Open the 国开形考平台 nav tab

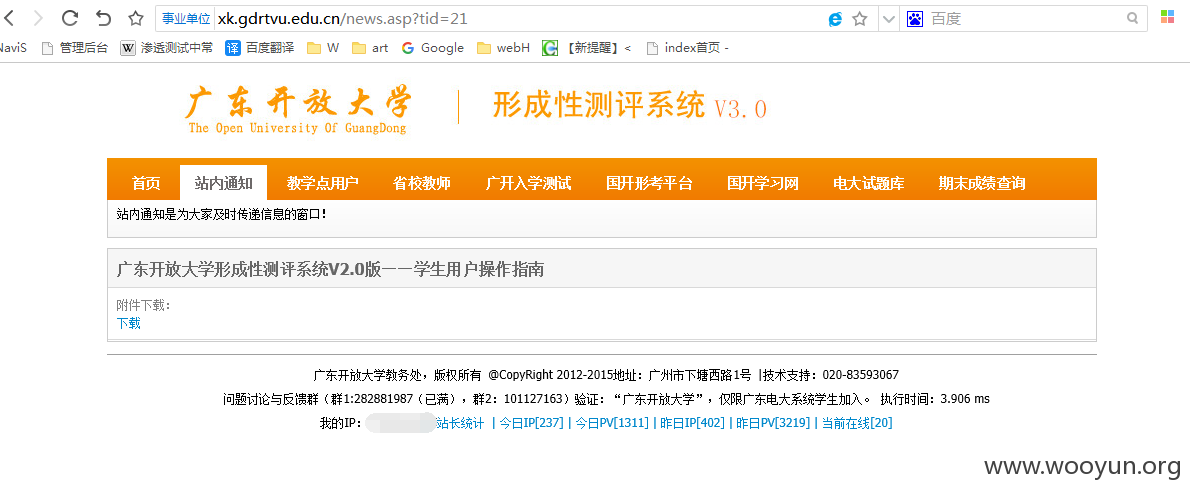point(650,183)
